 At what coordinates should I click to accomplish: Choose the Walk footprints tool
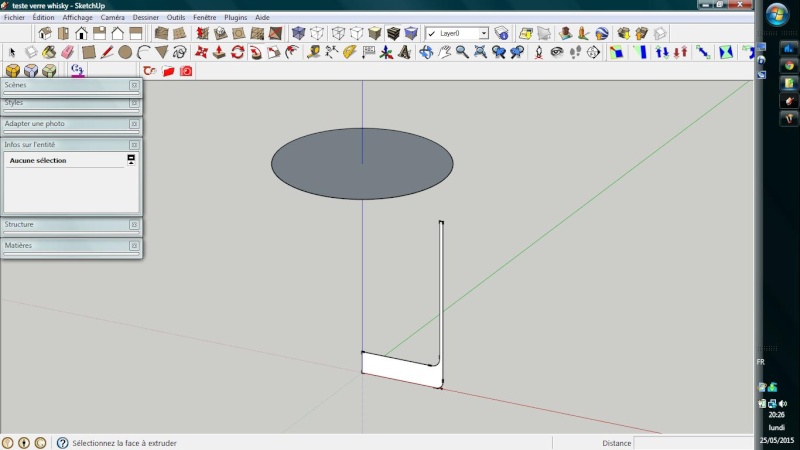575,52
